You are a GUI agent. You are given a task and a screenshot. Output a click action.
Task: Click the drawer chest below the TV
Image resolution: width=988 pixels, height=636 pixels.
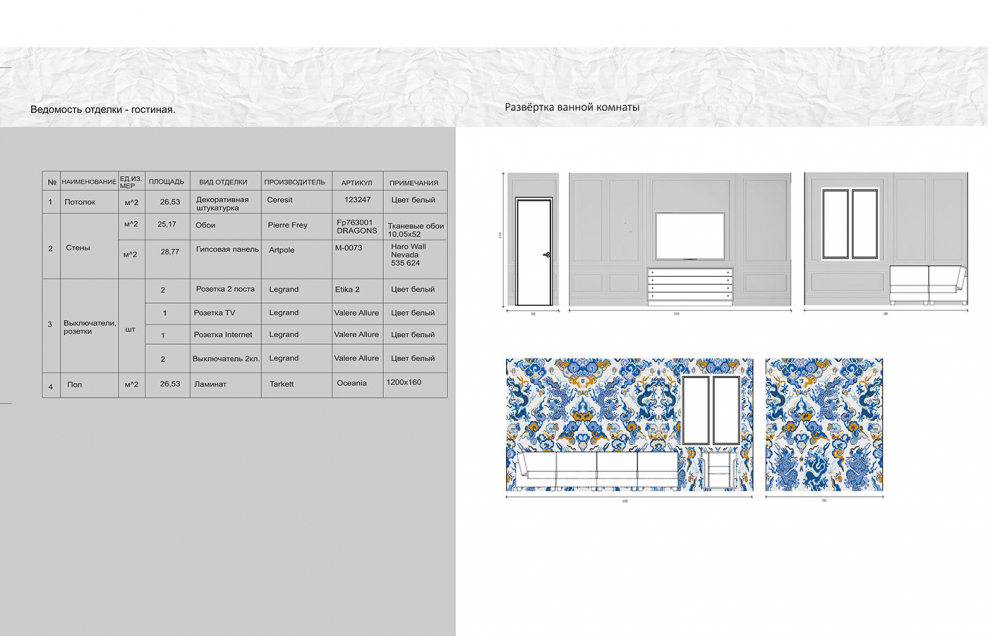point(689,284)
